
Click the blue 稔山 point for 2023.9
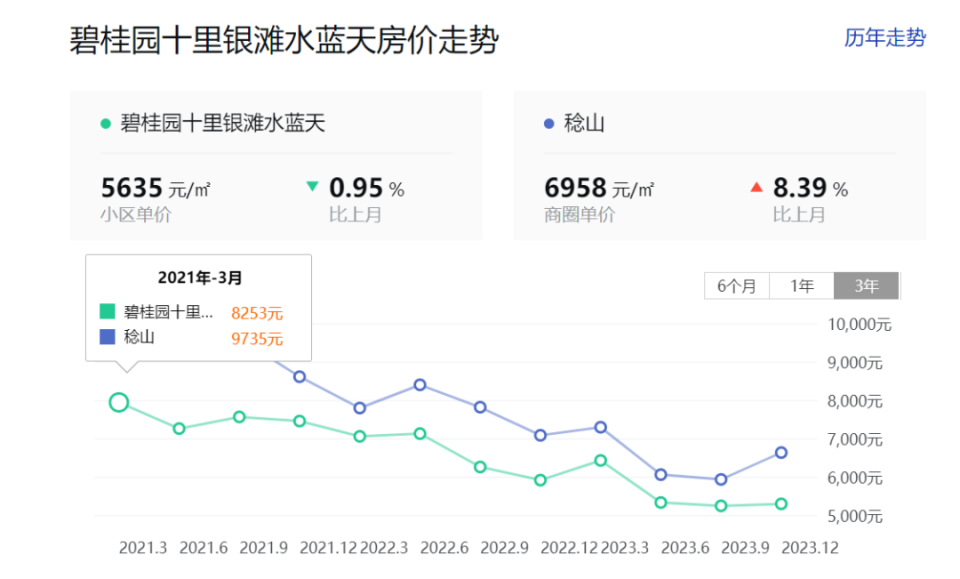[x=721, y=479]
